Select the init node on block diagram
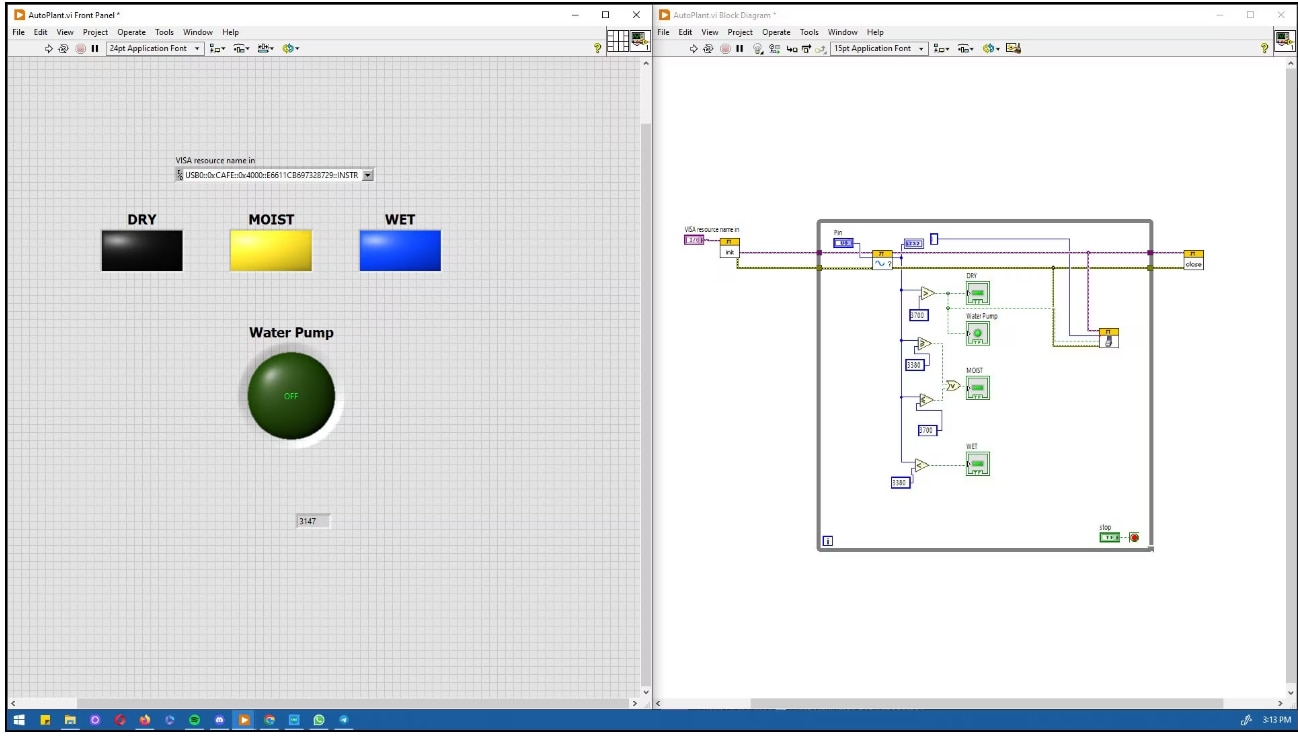Screen dimensions: 1298x744 [730, 248]
